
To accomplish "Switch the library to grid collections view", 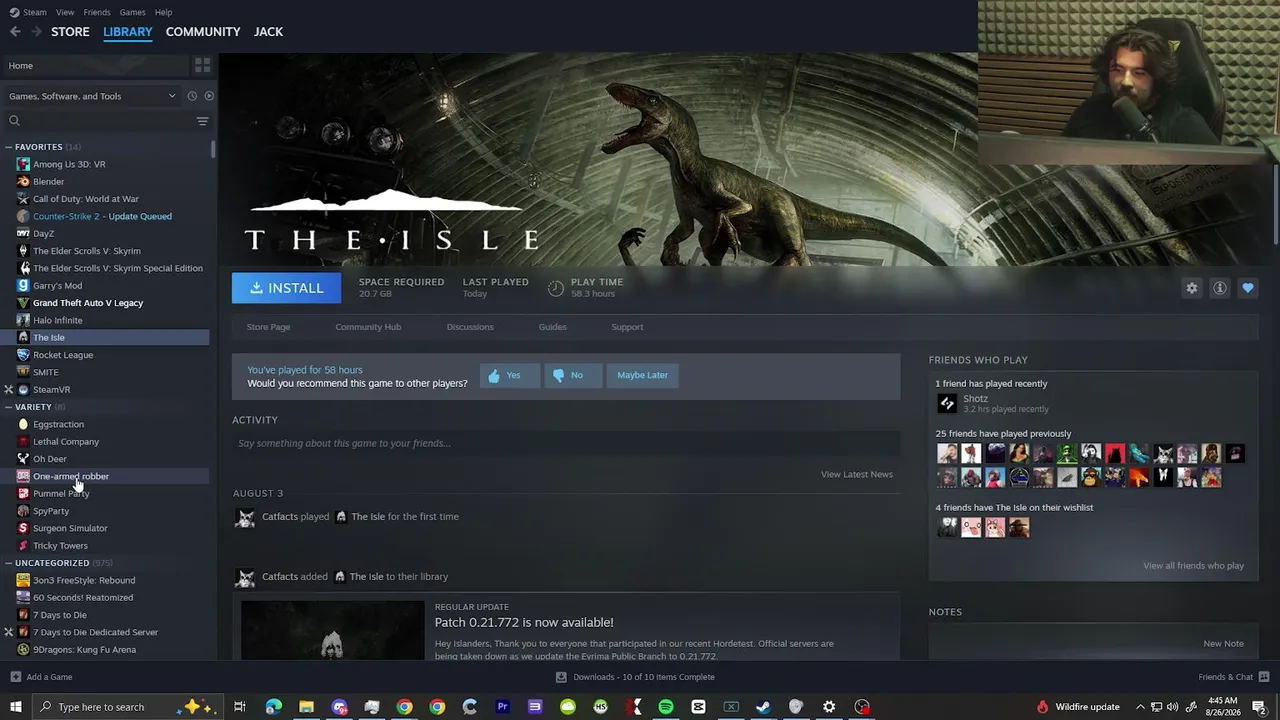I will (x=202, y=65).
